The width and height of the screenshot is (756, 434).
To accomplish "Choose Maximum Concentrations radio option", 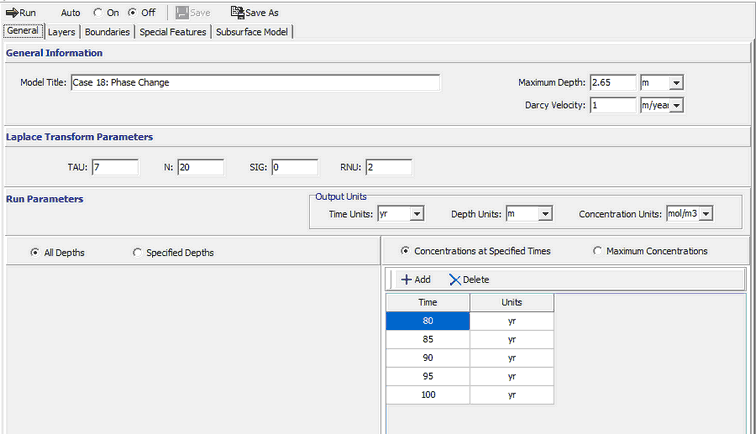I will [x=598, y=251].
